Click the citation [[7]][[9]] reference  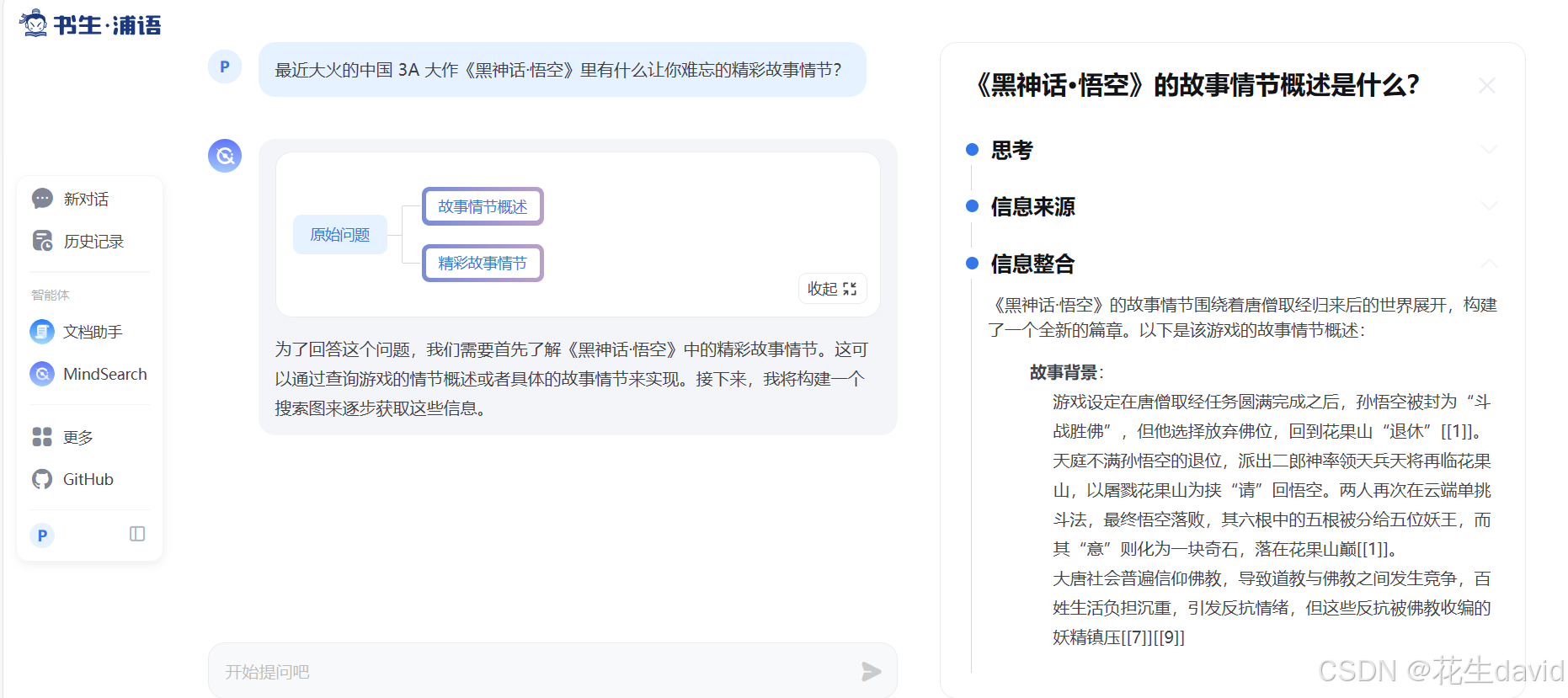pyautogui.click(x=1154, y=637)
